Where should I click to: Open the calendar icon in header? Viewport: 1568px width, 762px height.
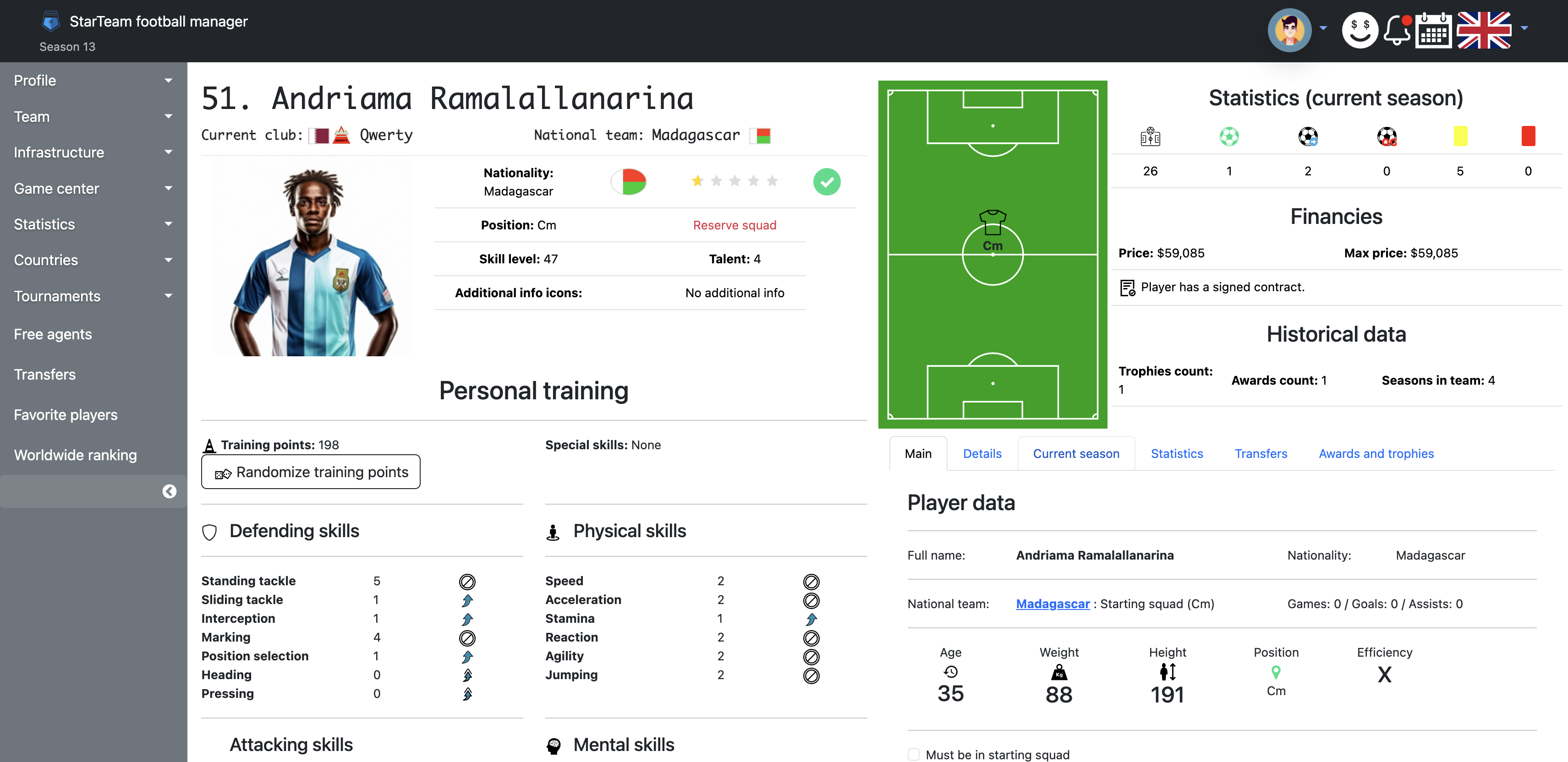[1433, 30]
